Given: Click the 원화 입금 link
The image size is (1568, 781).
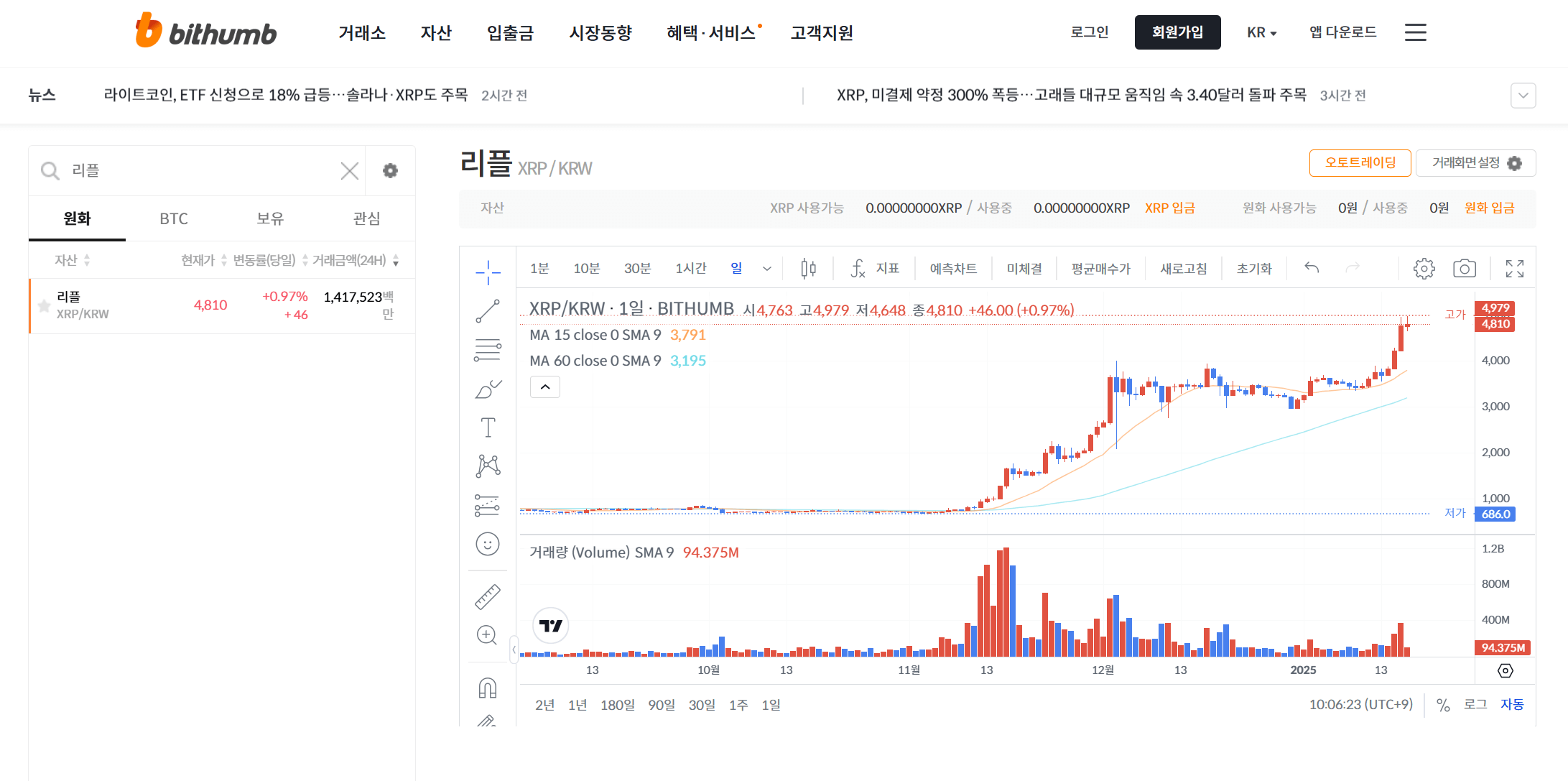Looking at the screenshot, I should point(1489,208).
